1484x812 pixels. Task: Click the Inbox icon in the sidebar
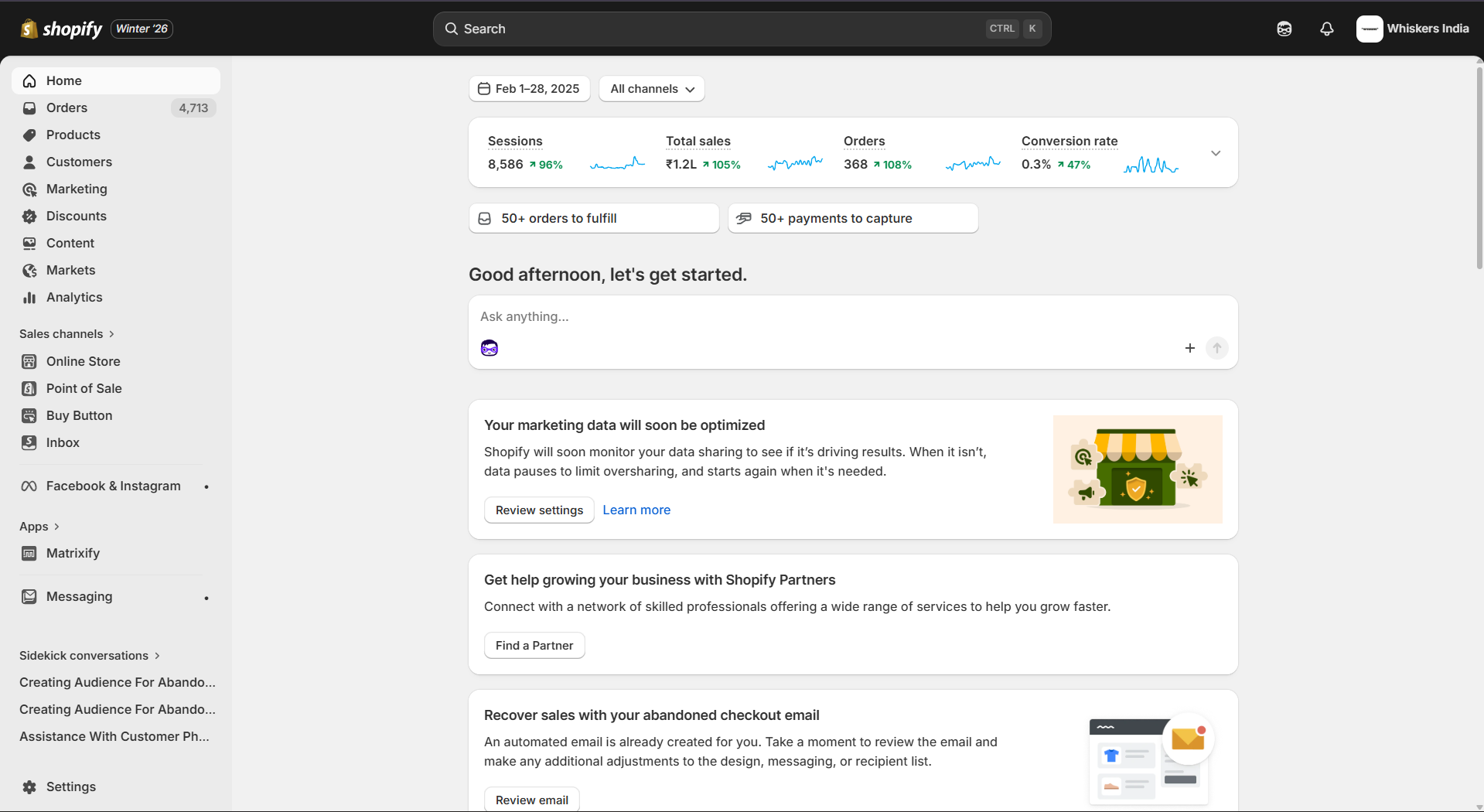(29, 442)
